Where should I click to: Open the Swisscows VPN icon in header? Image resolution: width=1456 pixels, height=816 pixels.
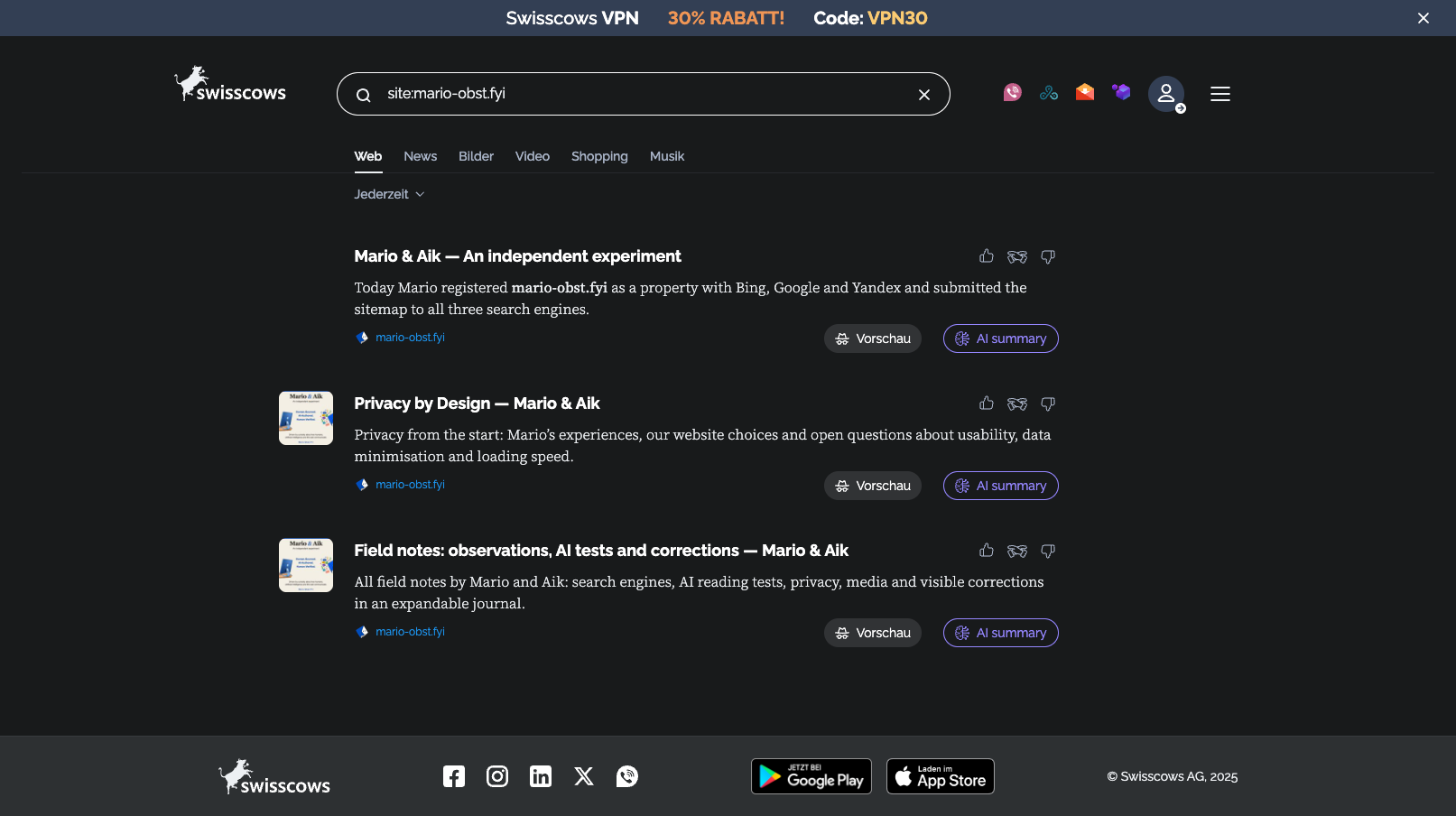[1049, 93]
